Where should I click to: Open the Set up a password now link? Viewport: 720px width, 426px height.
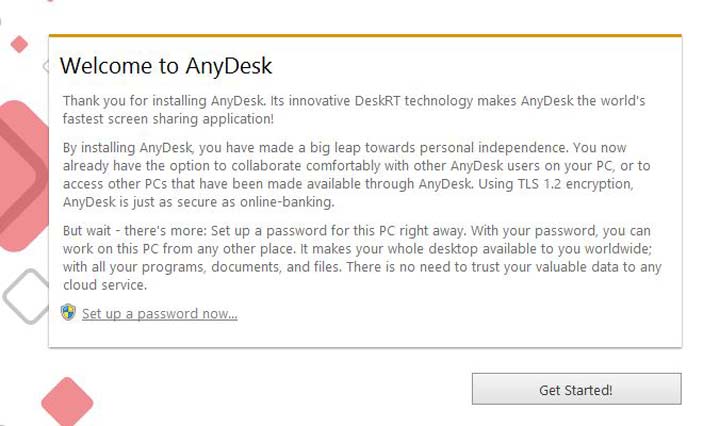pyautogui.click(x=160, y=314)
